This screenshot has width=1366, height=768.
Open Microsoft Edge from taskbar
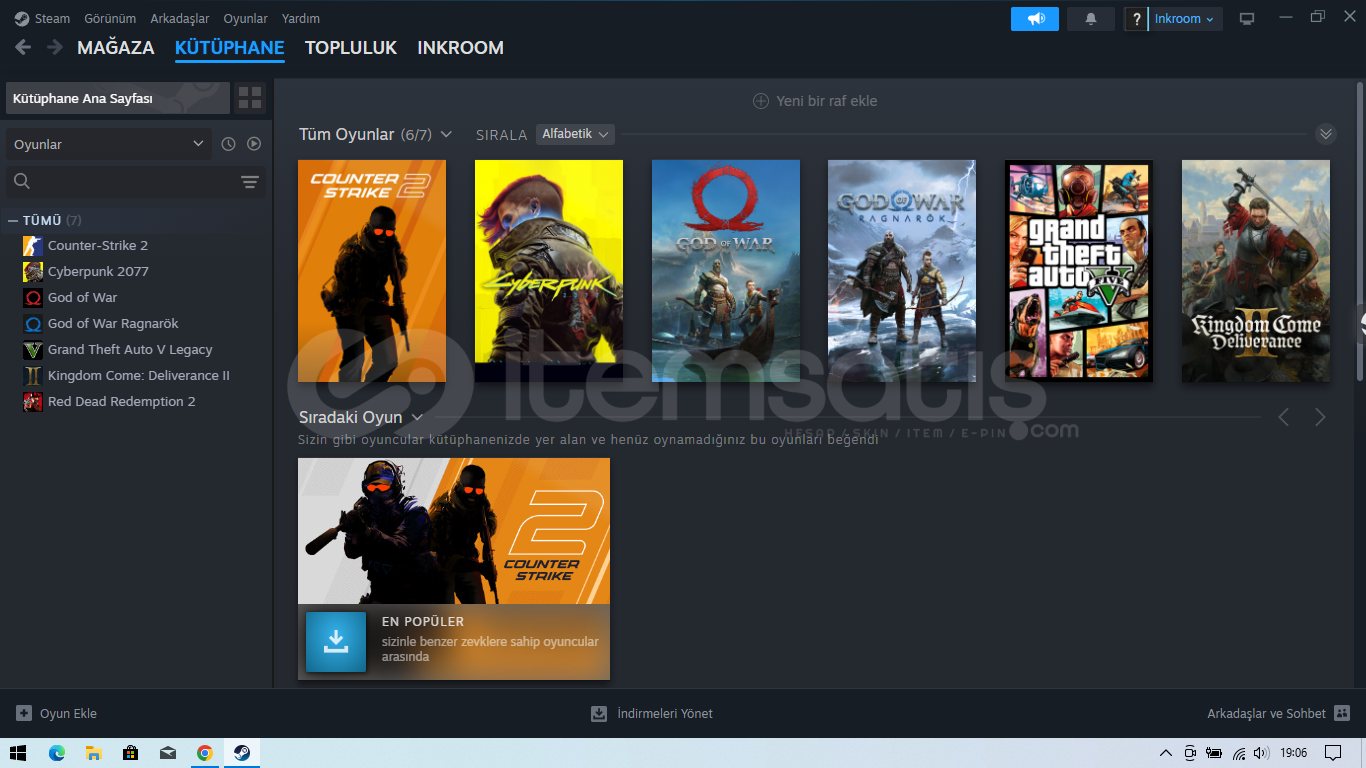(x=57, y=753)
